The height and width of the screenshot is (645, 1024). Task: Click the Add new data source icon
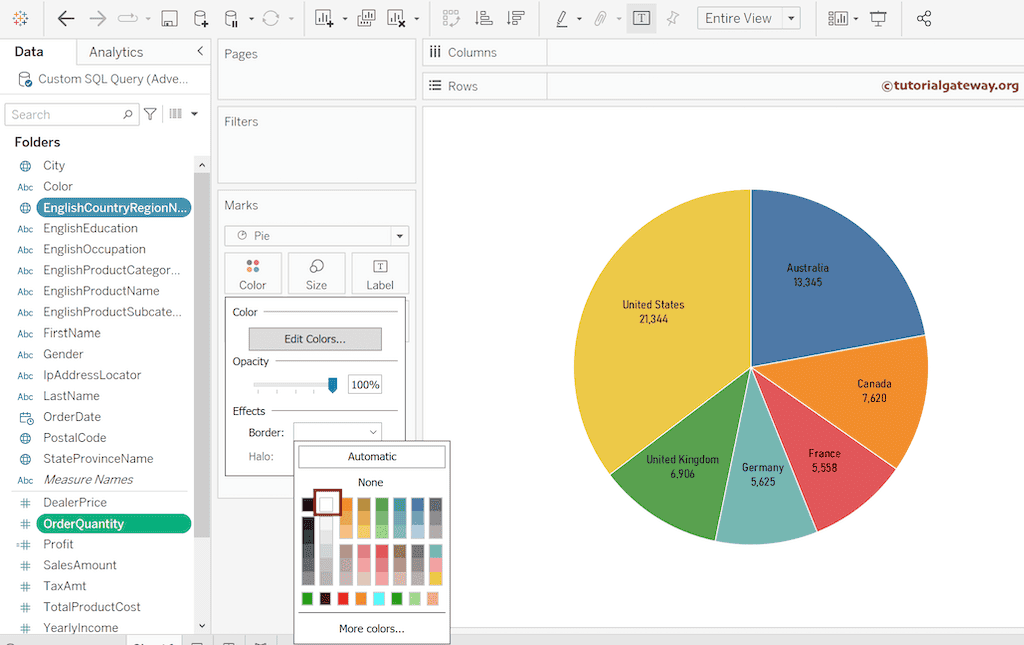point(200,19)
